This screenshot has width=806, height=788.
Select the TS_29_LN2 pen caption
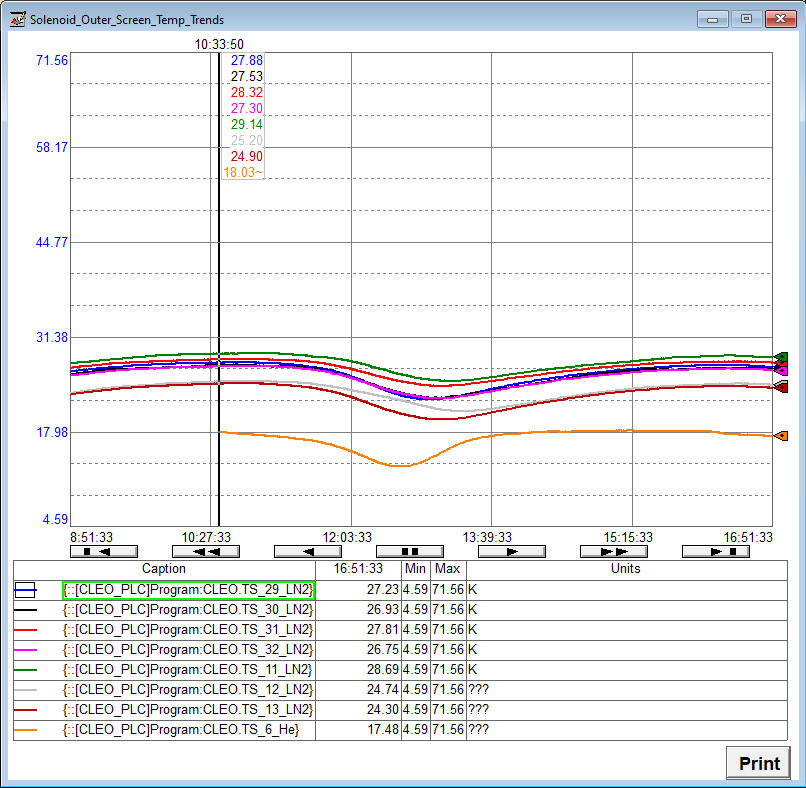(x=188, y=590)
